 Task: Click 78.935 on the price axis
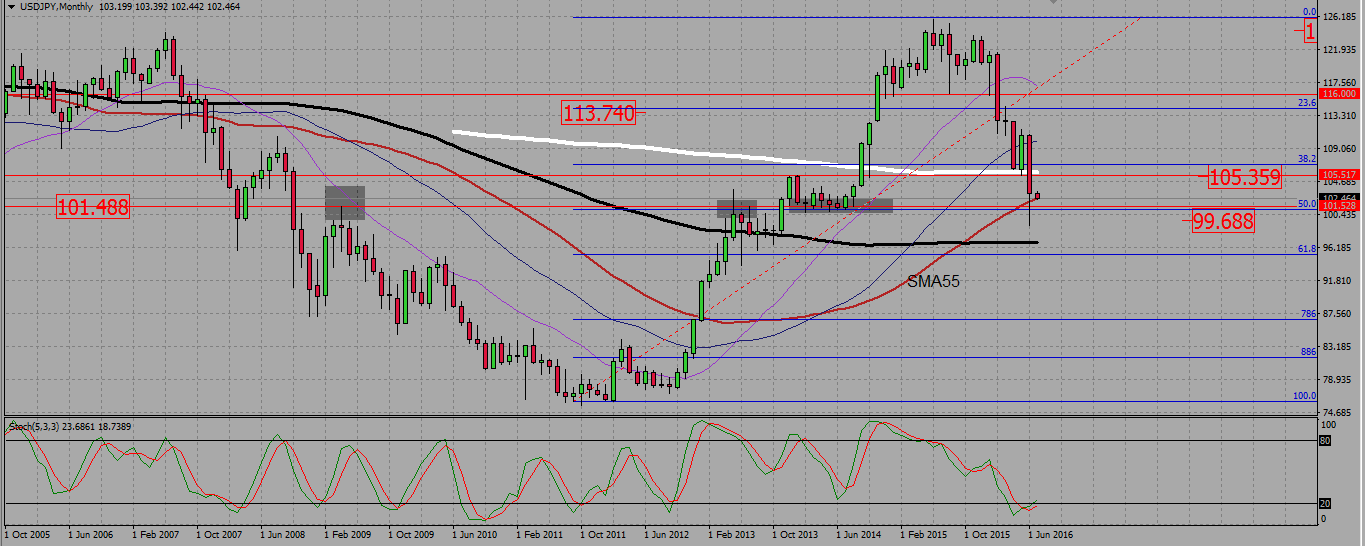[x=1338, y=380]
